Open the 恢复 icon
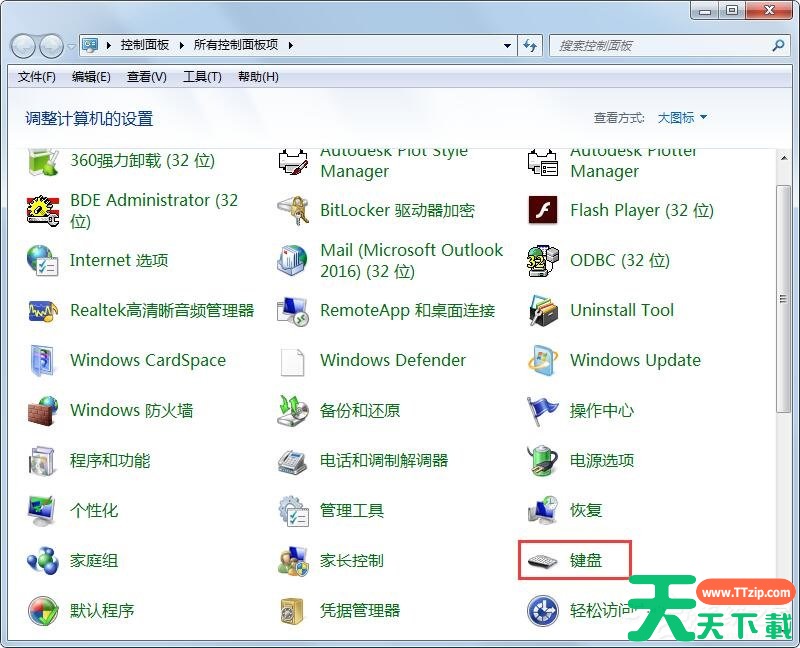 [x=543, y=510]
